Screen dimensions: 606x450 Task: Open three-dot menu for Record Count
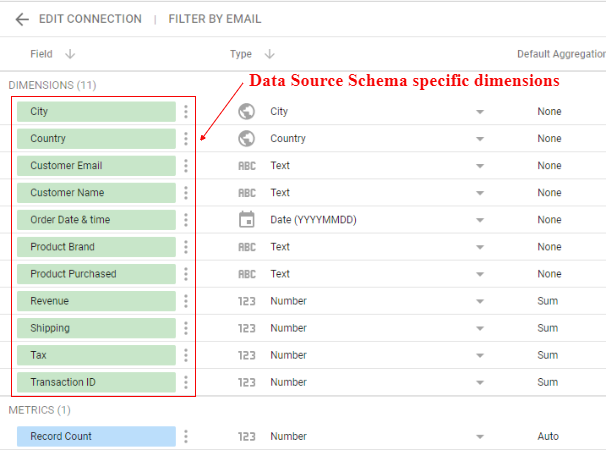186,436
